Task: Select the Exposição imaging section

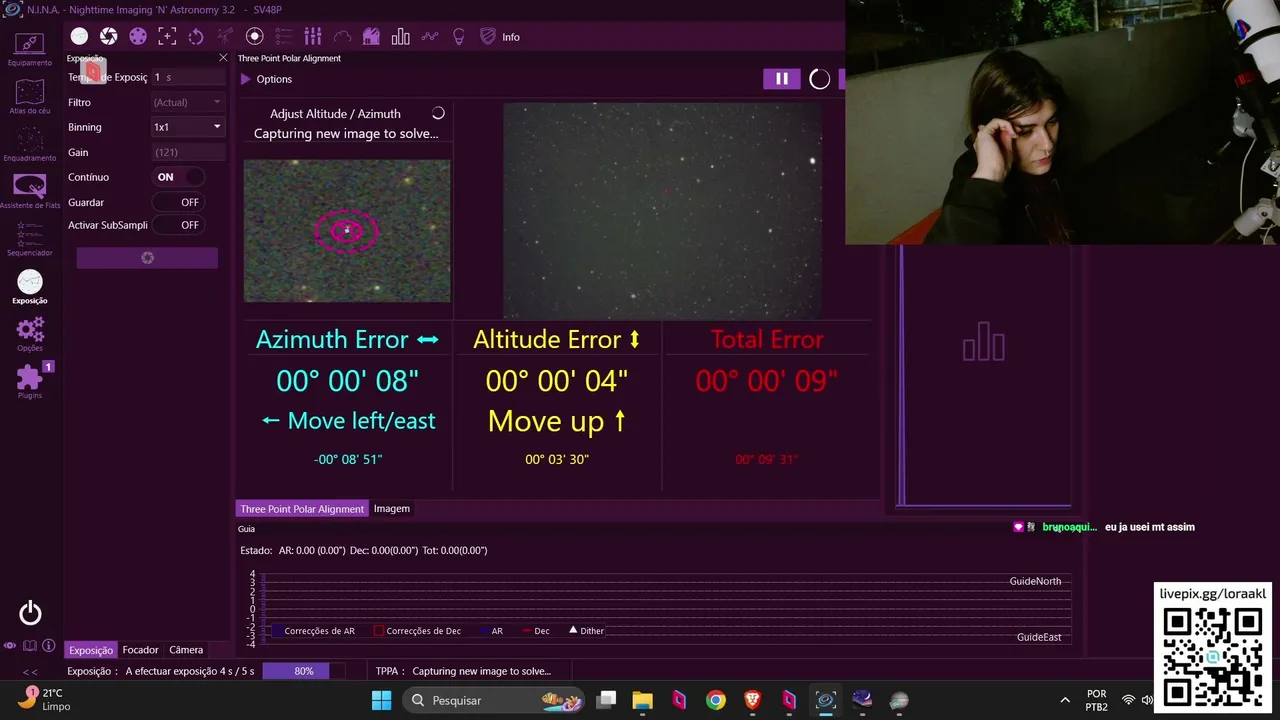Action: (30, 287)
